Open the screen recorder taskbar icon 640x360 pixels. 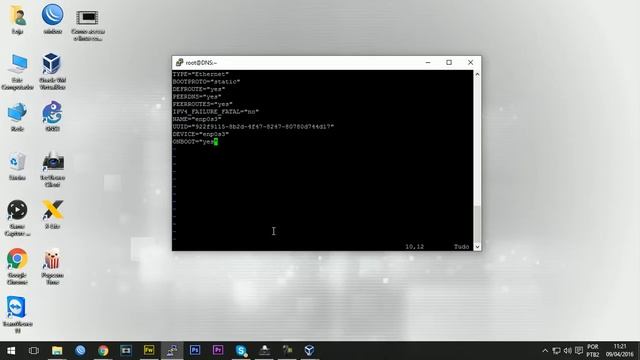point(126,350)
